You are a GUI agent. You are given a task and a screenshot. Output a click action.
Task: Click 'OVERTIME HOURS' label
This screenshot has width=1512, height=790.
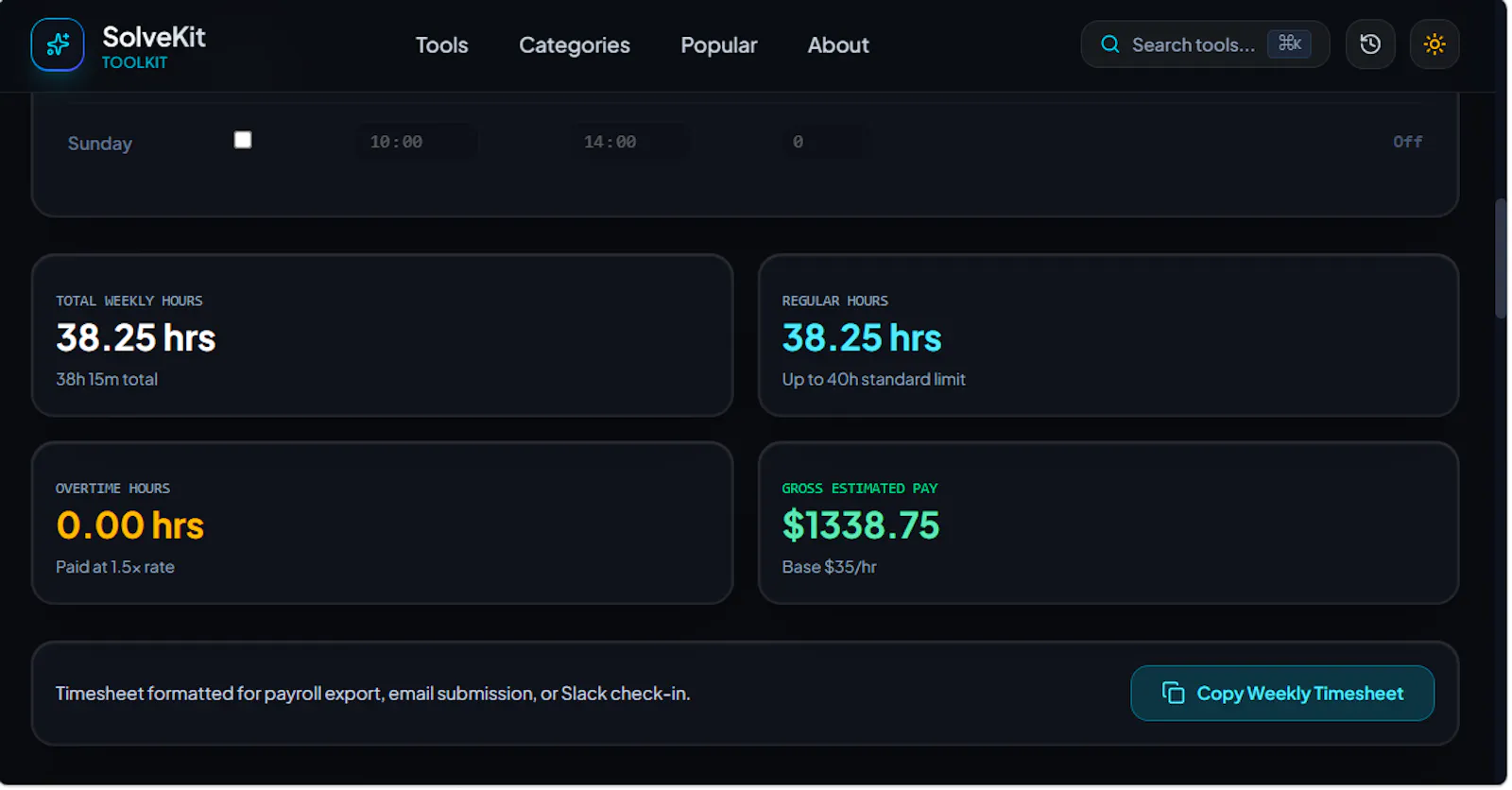[x=112, y=489]
